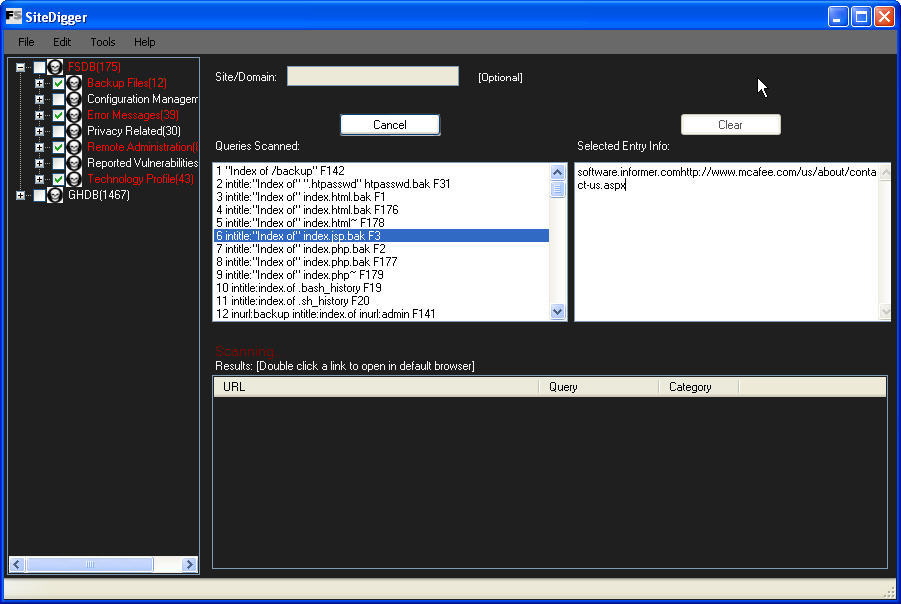Screen dimensions: 901x604
Task: Click the skull icon next to Backup Files
Action: tap(74, 83)
